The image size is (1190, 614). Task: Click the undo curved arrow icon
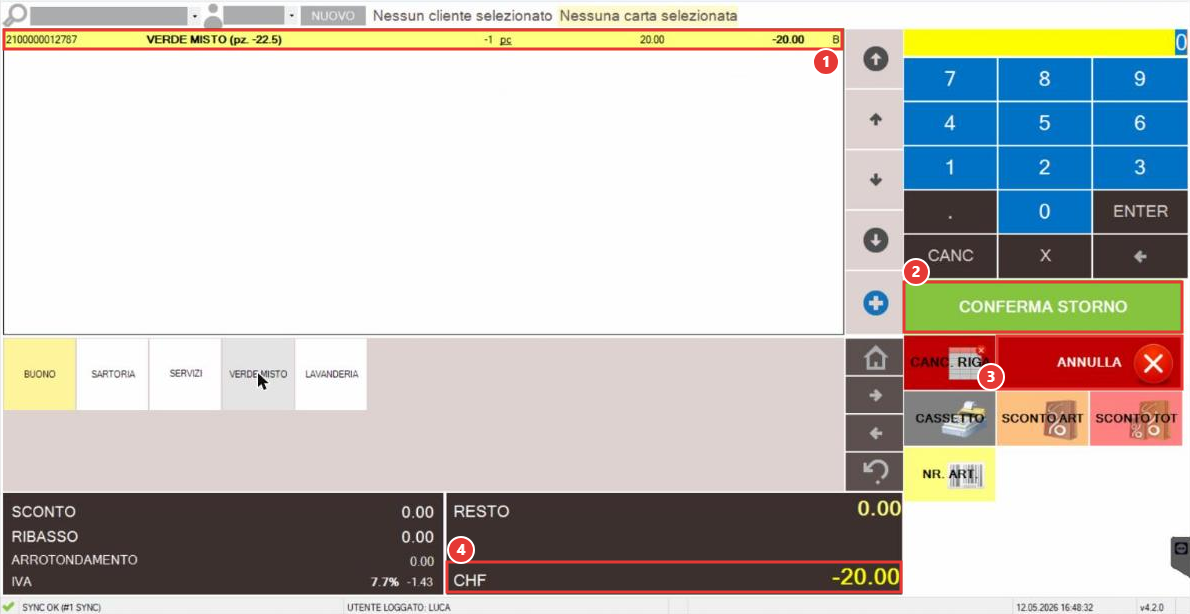click(876, 472)
